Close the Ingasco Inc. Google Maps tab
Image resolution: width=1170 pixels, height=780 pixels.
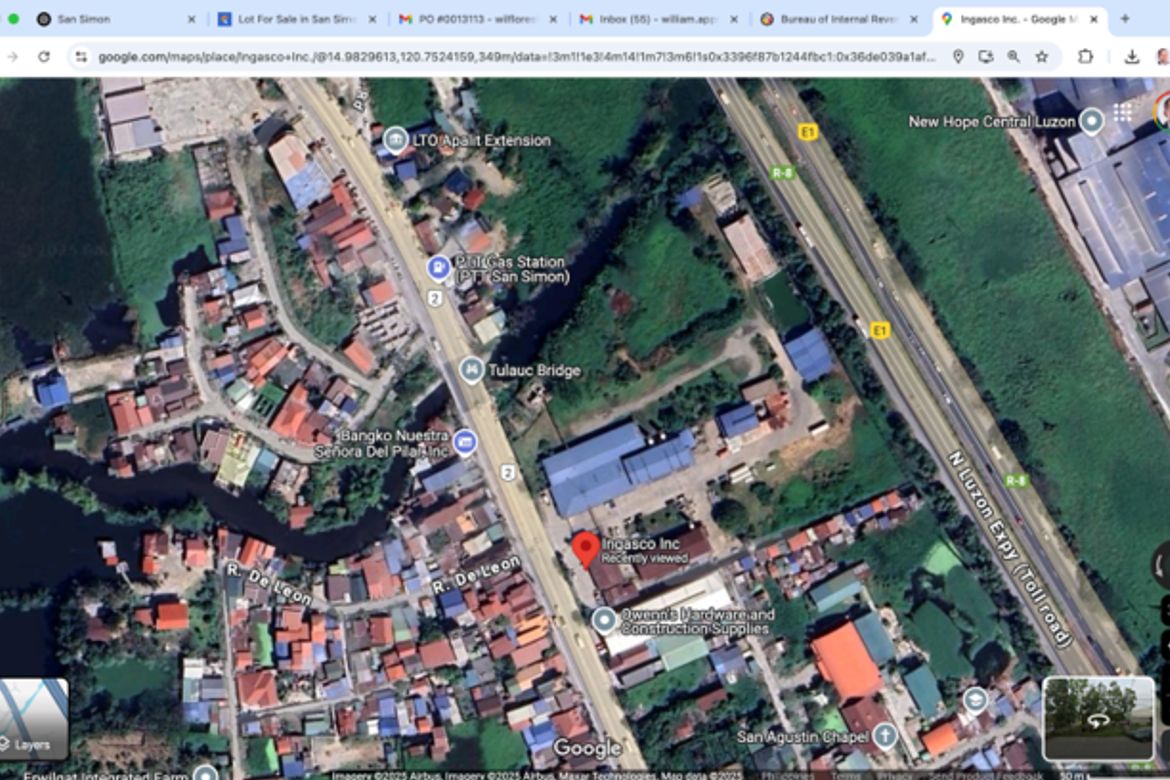pos(1095,19)
